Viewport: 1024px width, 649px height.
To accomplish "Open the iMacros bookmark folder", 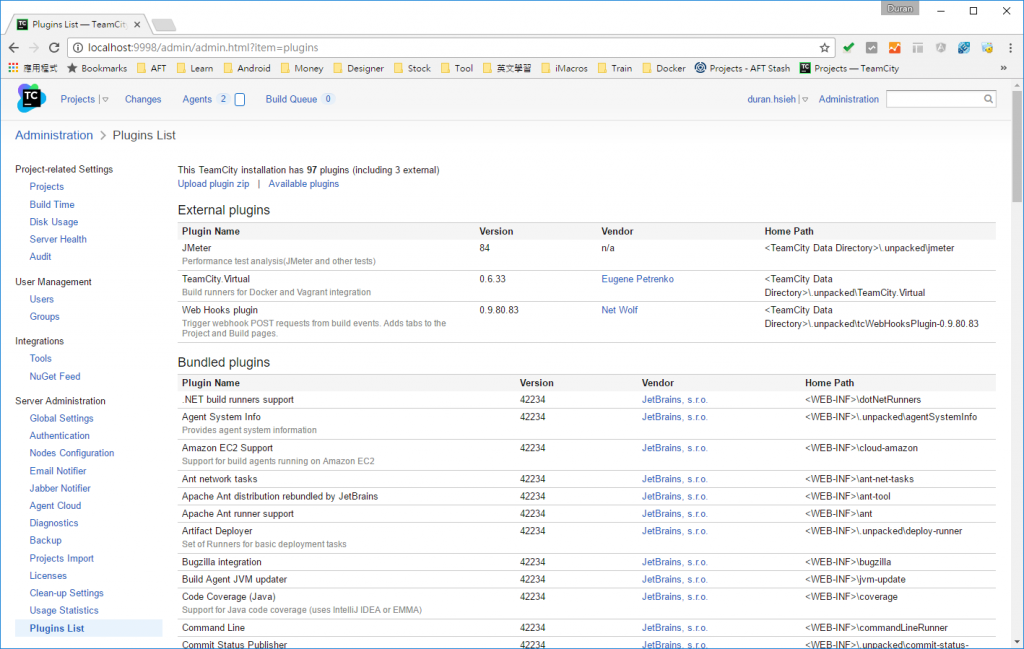I will [564, 68].
